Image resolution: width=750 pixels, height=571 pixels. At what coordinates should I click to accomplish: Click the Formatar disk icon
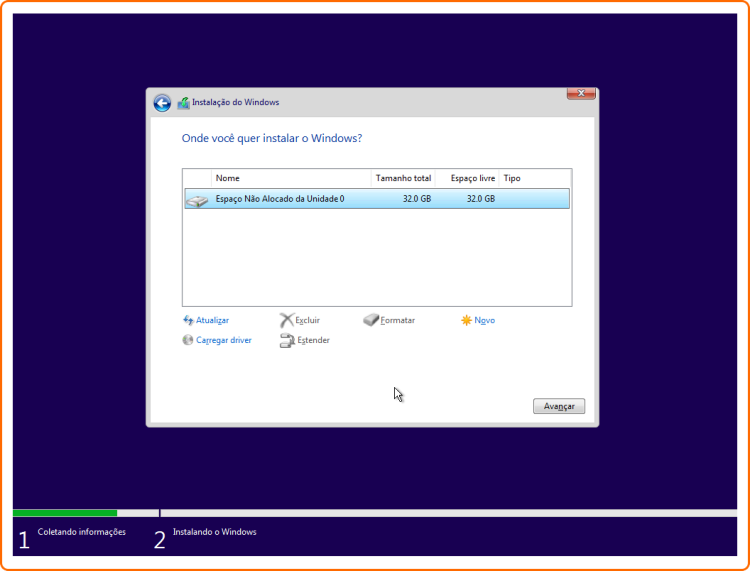pyautogui.click(x=371, y=320)
